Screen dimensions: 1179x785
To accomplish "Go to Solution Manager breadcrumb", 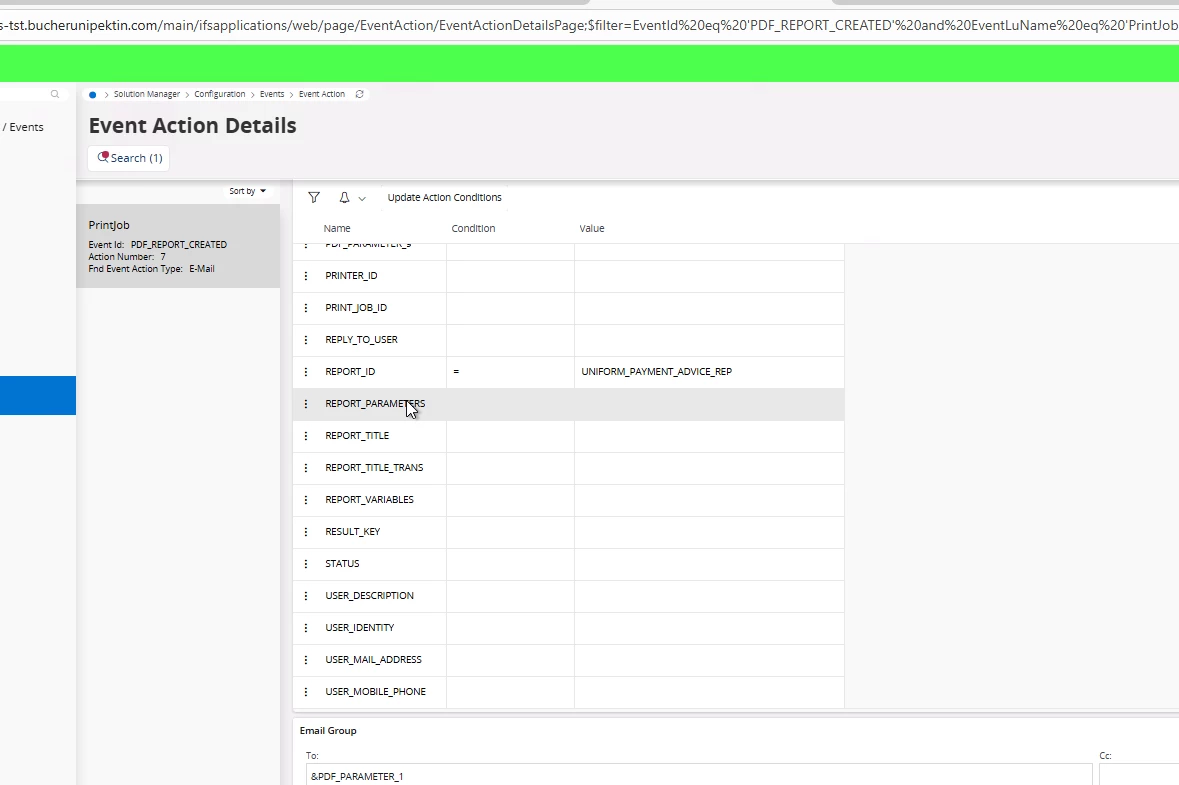I will (147, 94).
